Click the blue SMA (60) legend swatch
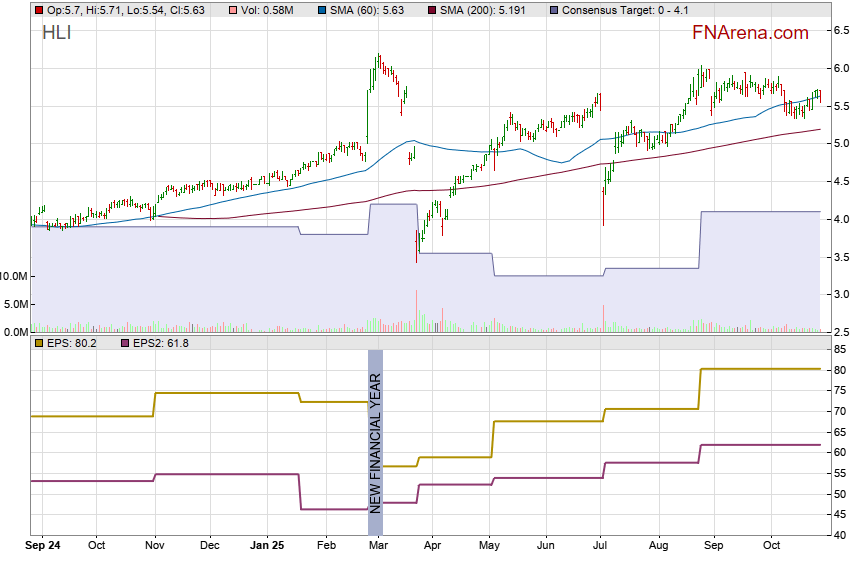 coord(321,10)
